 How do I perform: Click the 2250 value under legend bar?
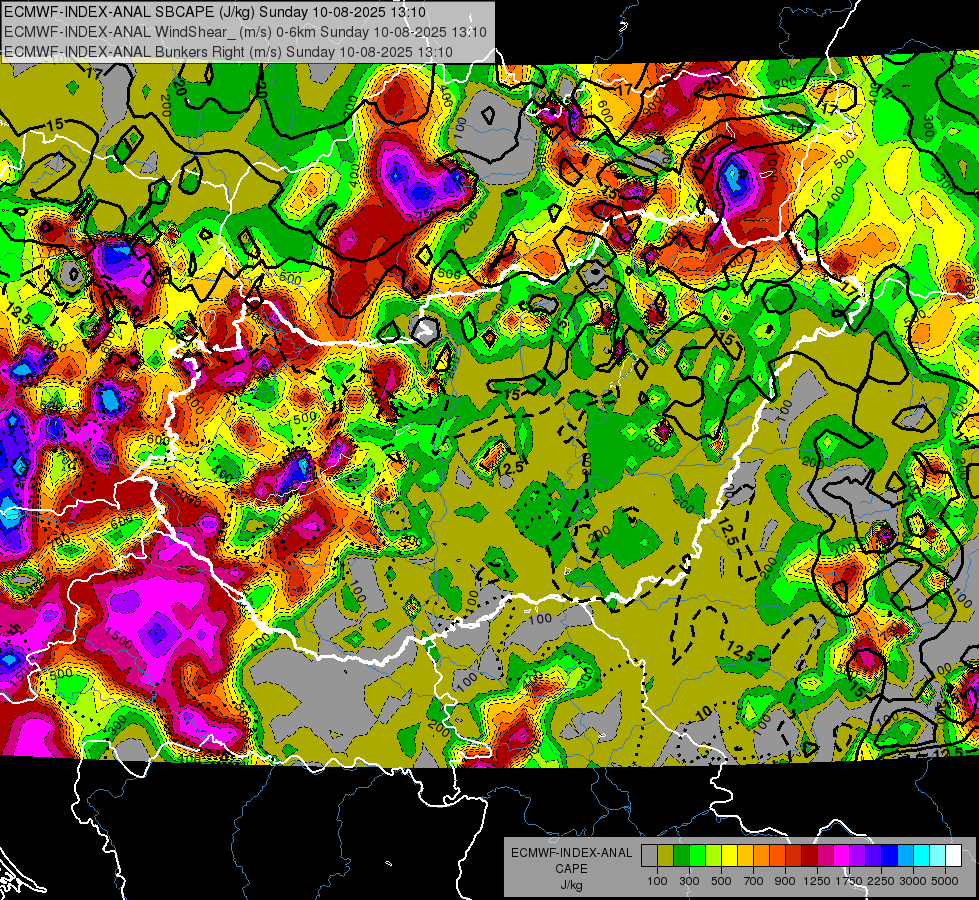[881, 881]
